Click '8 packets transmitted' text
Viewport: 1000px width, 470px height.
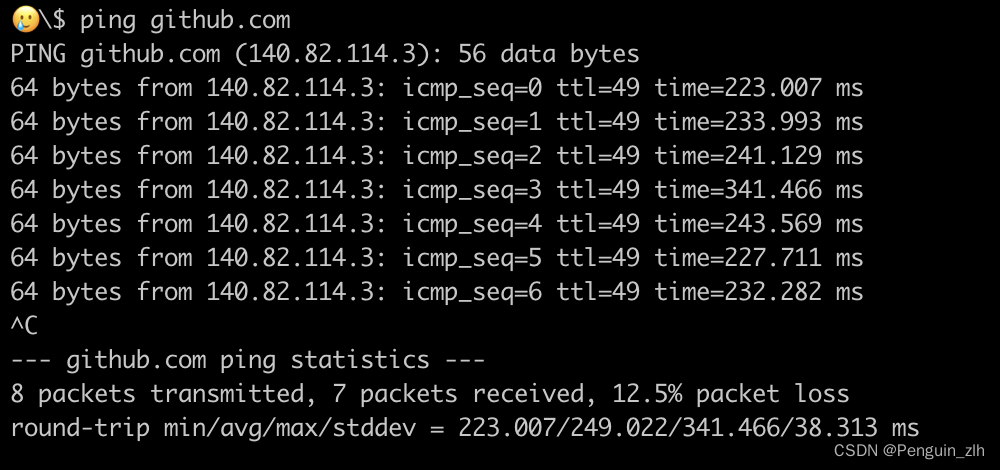[158, 394]
